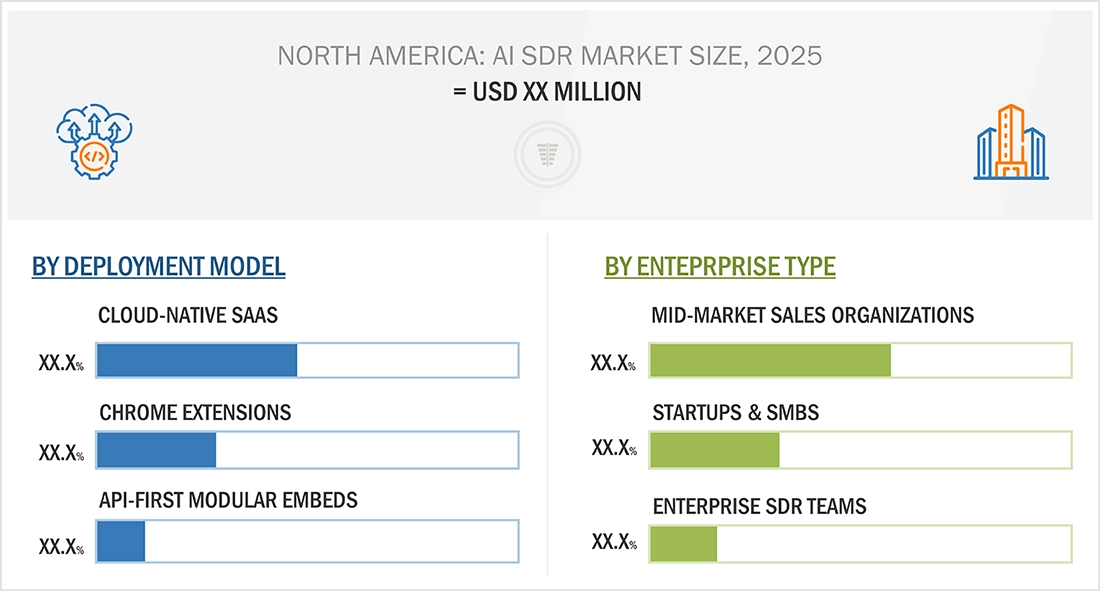Viewport: 1100px width, 591px height.
Task: Click the USD XX Million value text
Action: [547, 92]
